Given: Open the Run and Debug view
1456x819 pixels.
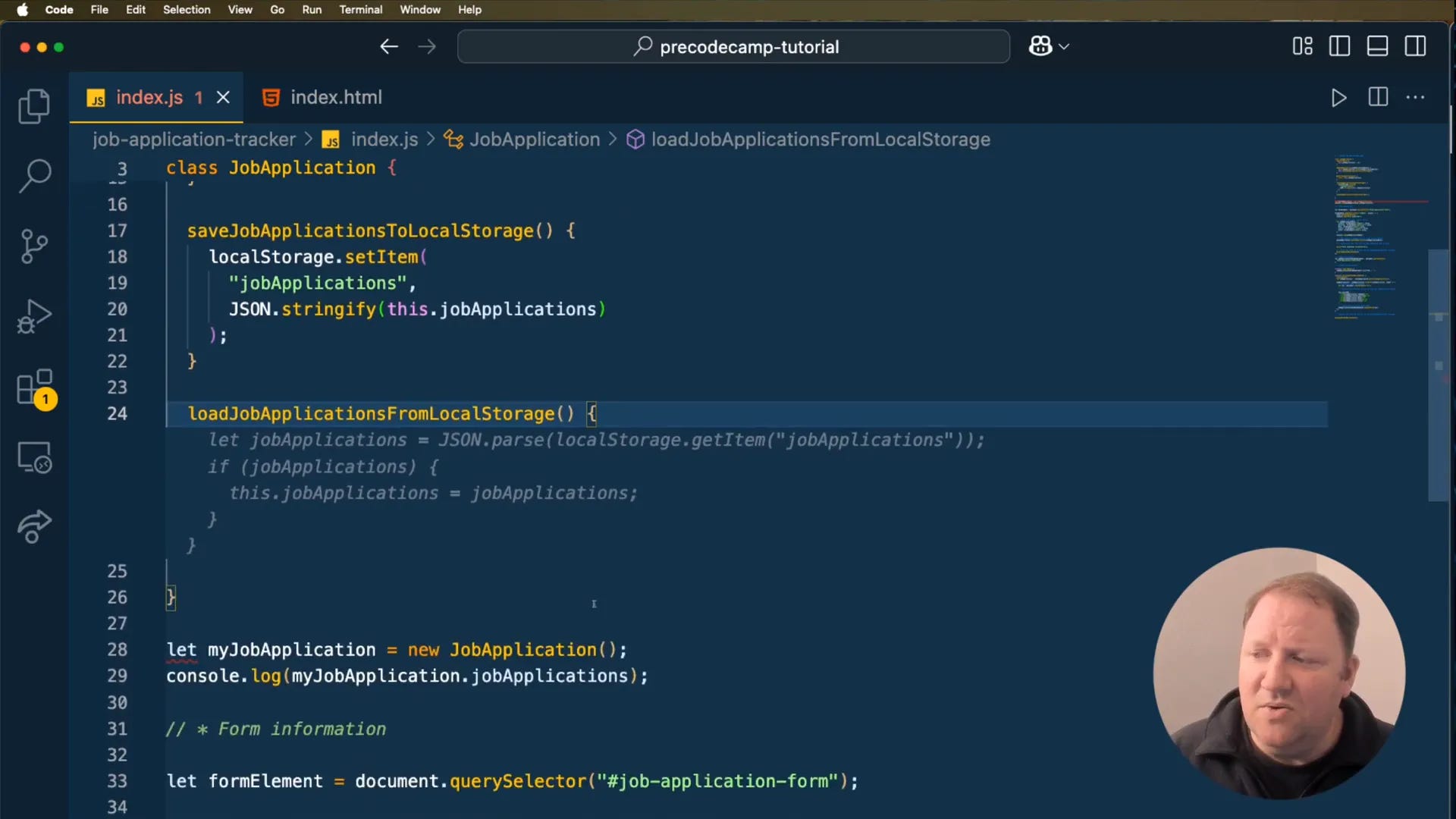Looking at the screenshot, I should (34, 316).
